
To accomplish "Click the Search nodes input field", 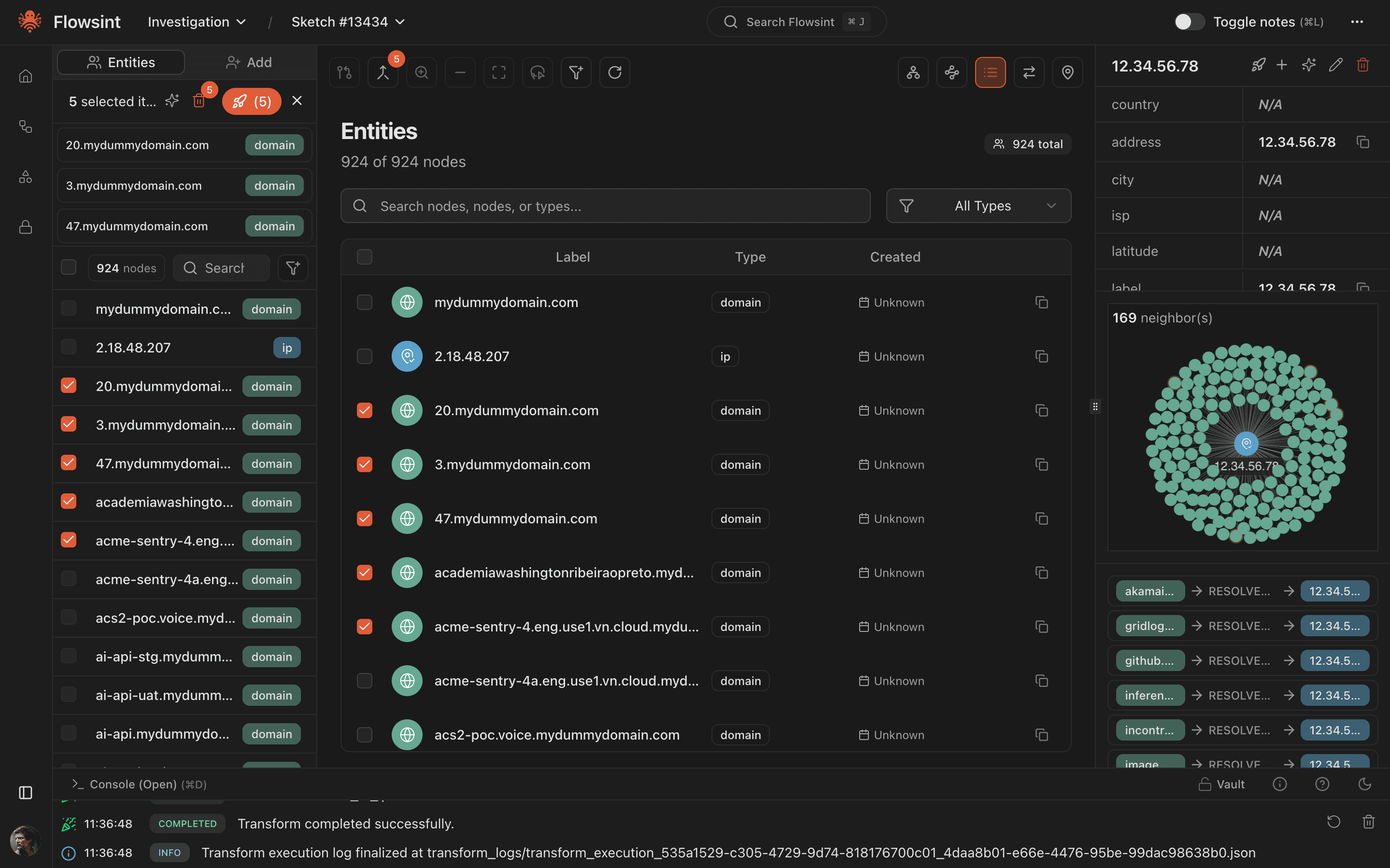I will [x=605, y=206].
